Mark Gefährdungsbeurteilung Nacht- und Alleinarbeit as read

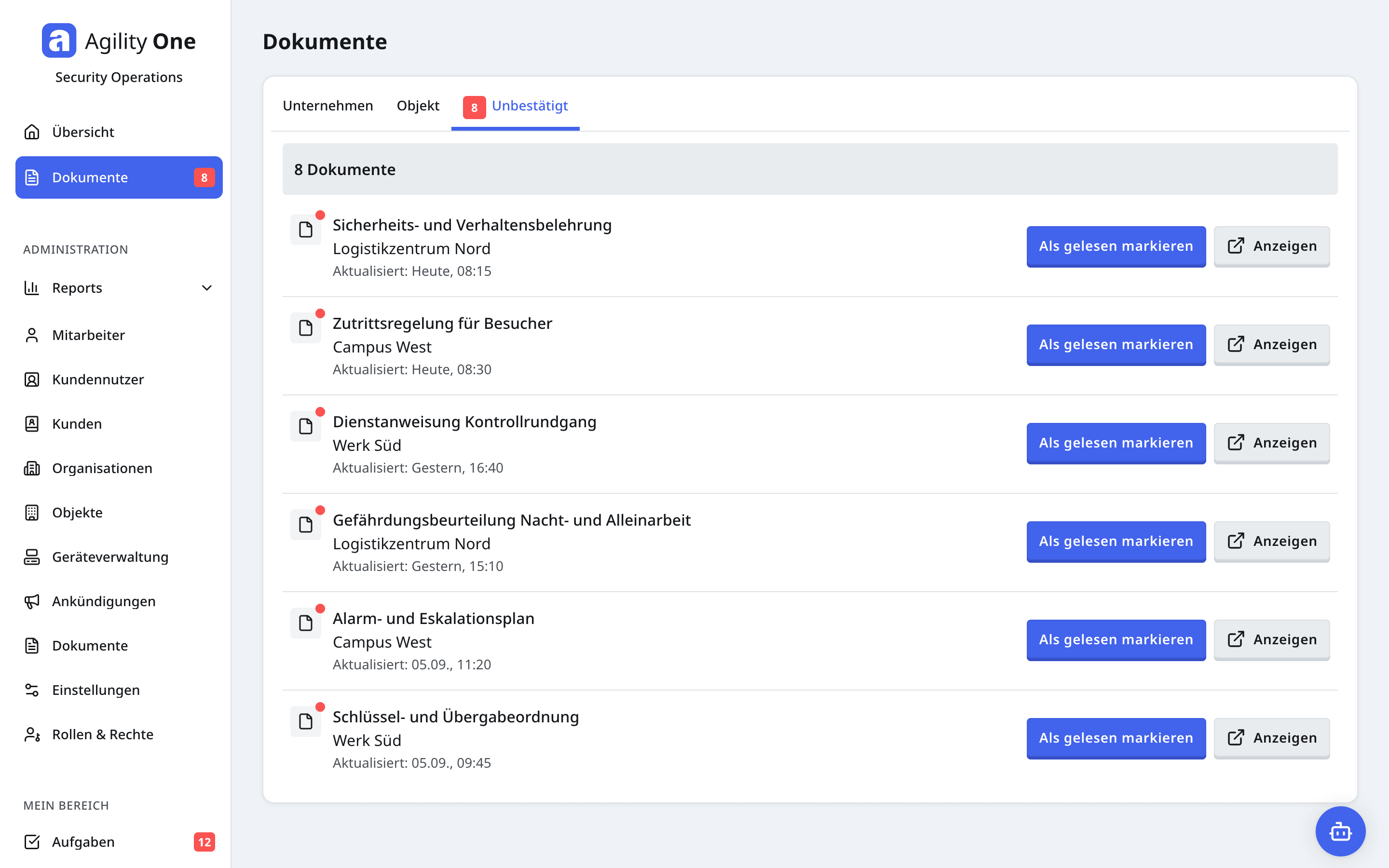click(x=1116, y=542)
